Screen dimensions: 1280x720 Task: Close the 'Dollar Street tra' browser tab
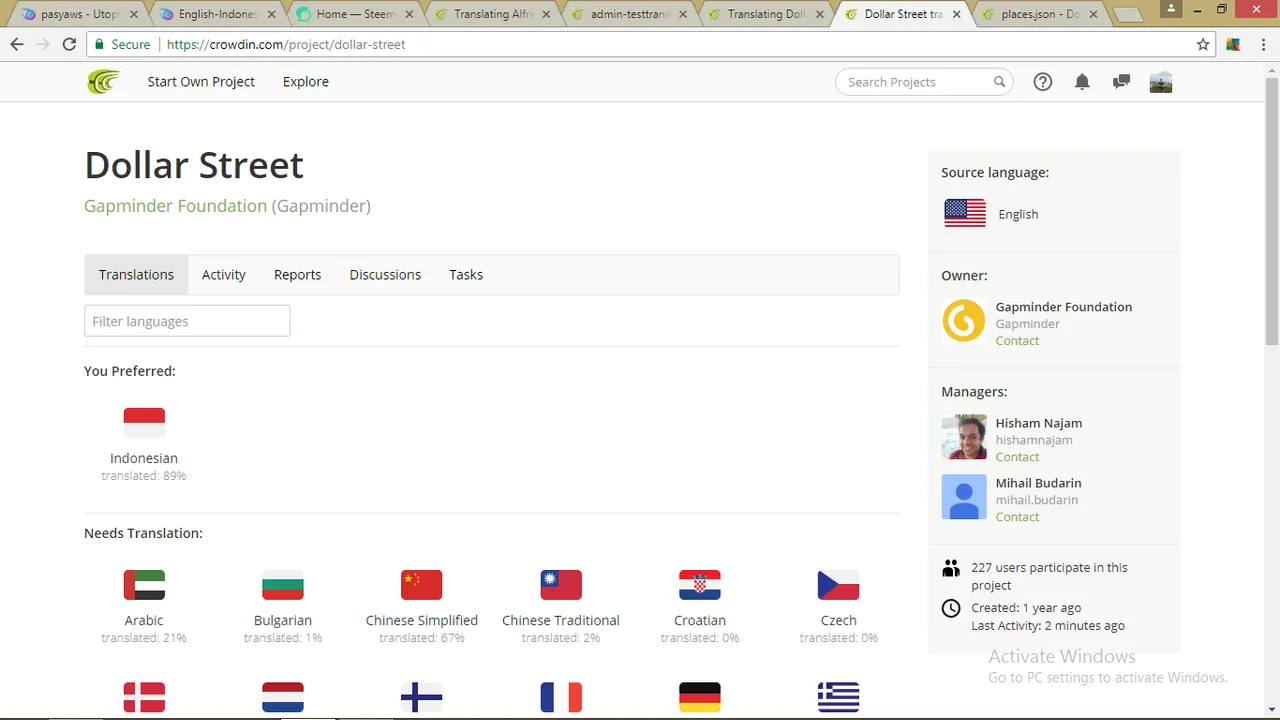point(956,15)
